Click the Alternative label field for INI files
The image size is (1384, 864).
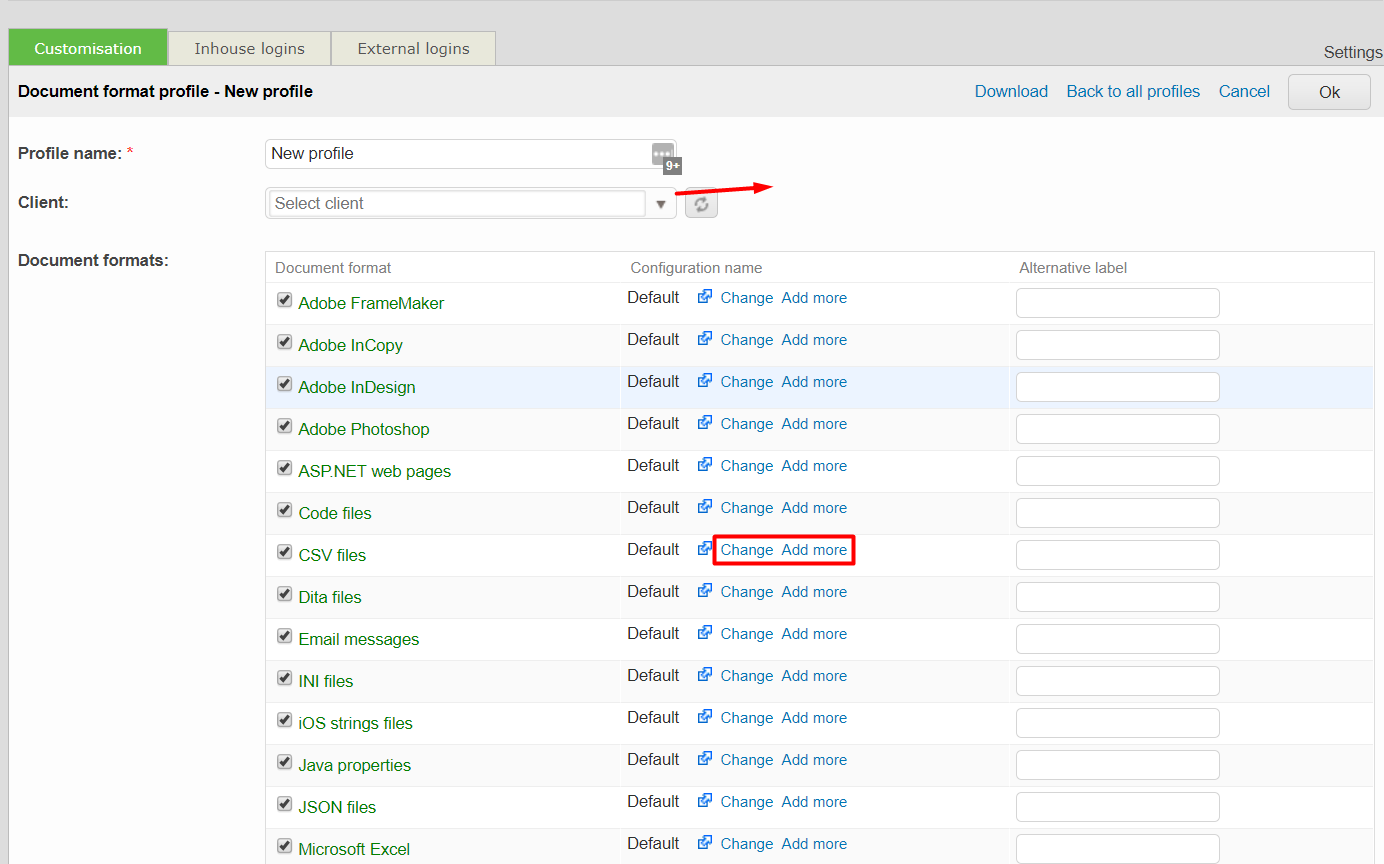coord(1117,681)
